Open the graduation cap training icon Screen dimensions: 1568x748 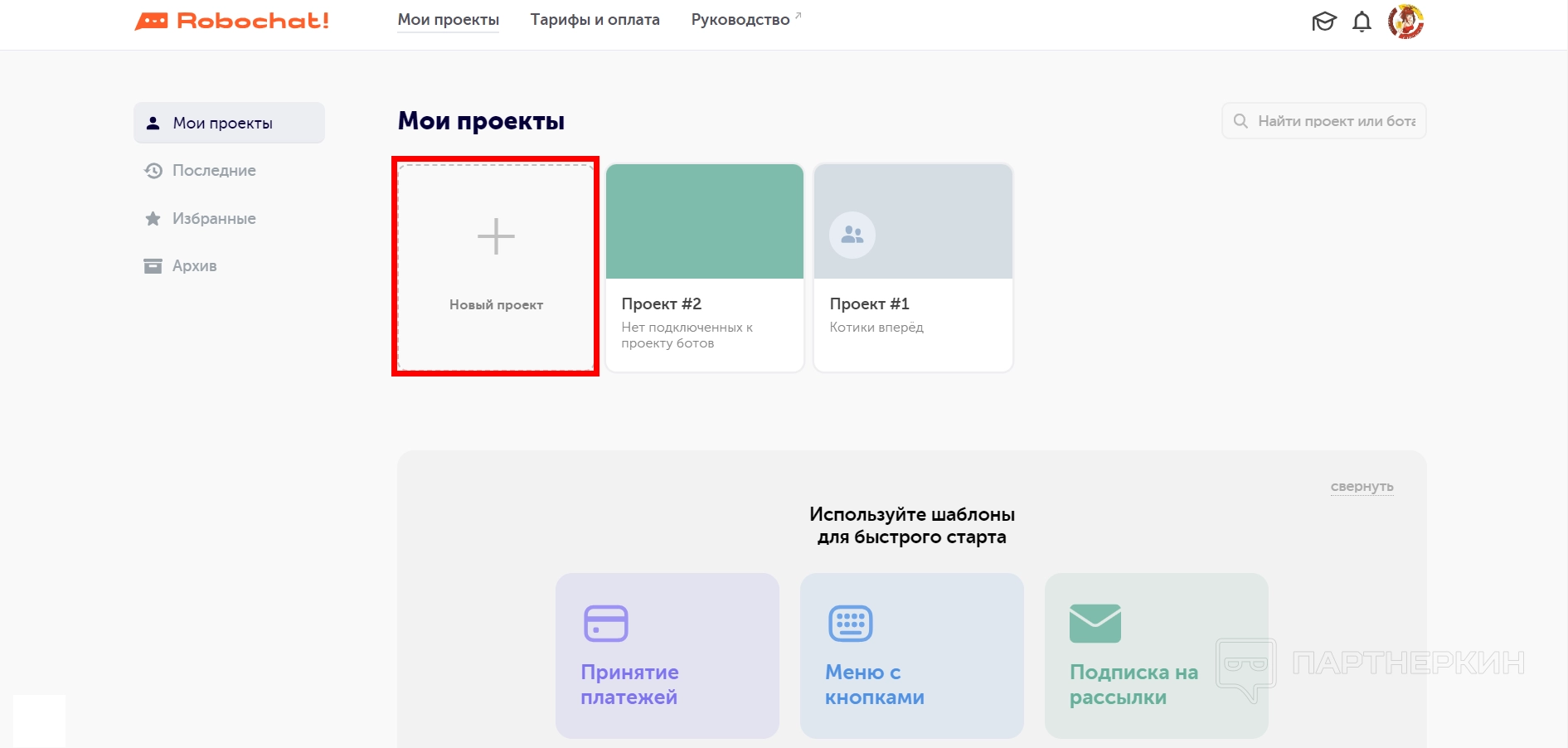click(1324, 22)
